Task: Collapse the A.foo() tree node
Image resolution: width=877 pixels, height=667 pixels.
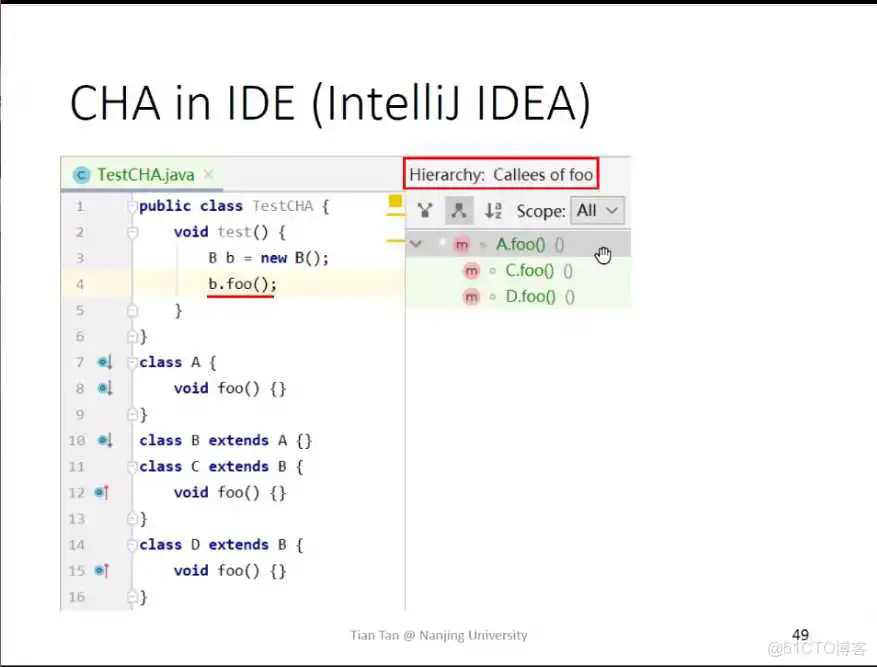Action: [416, 244]
